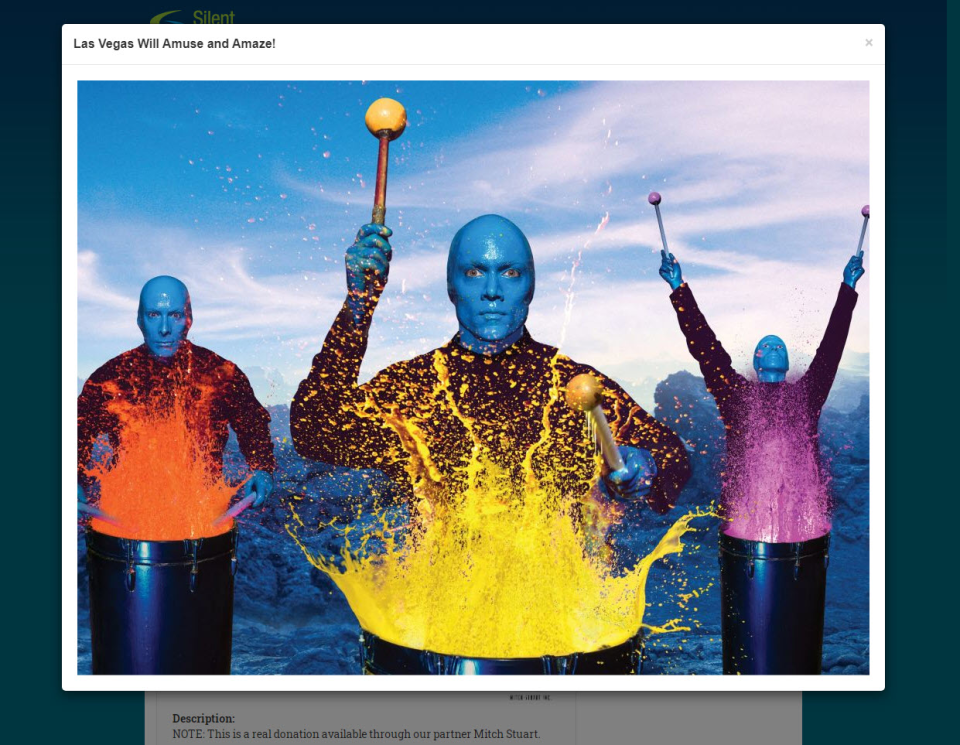Click the Blue Man Group enlarged photo
This screenshot has width=960, height=745.
click(473, 377)
